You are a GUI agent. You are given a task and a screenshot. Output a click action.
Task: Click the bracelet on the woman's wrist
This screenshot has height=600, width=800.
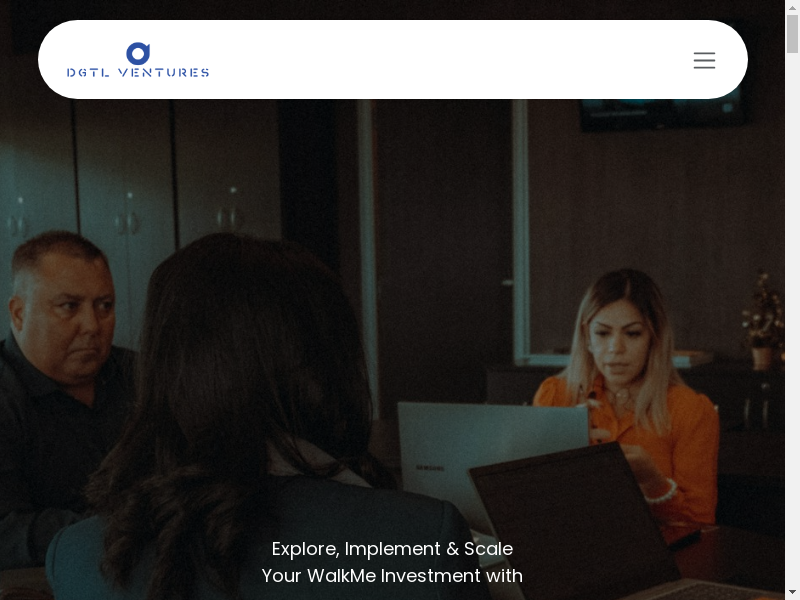pos(661,490)
